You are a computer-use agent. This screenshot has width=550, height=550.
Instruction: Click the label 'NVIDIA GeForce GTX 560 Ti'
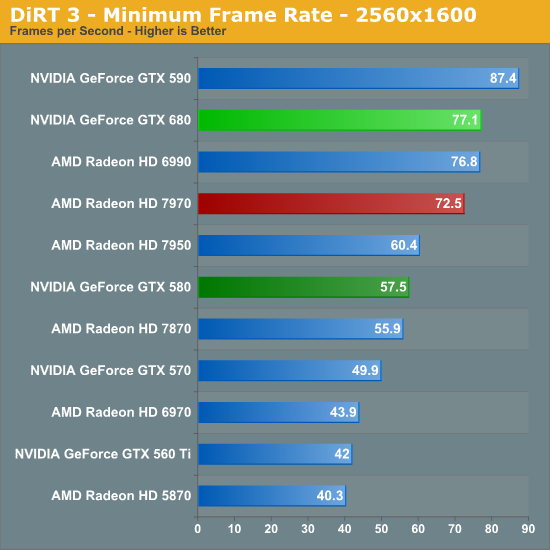point(103,454)
